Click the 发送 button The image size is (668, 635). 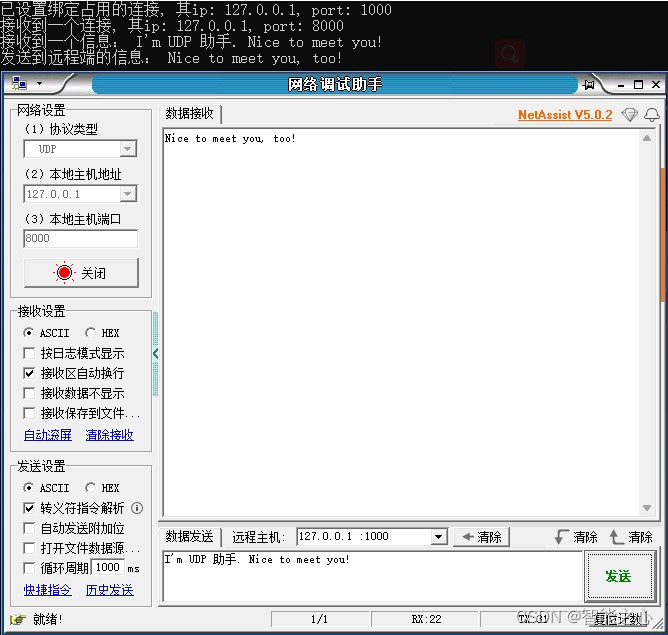(x=619, y=576)
